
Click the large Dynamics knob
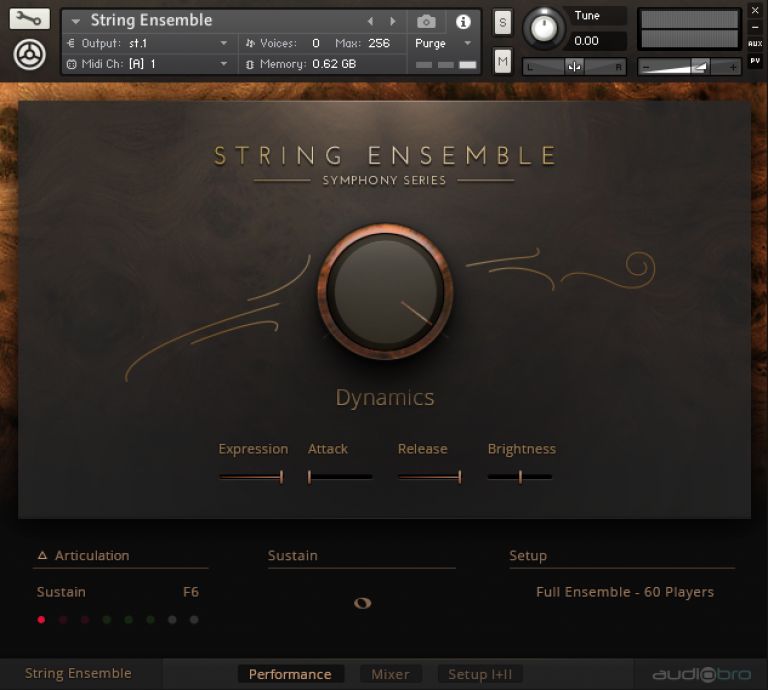point(385,291)
